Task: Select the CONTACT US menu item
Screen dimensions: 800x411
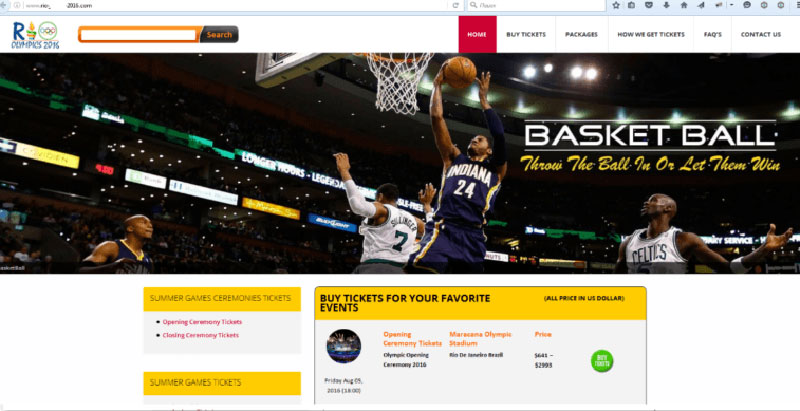Action: (x=761, y=34)
